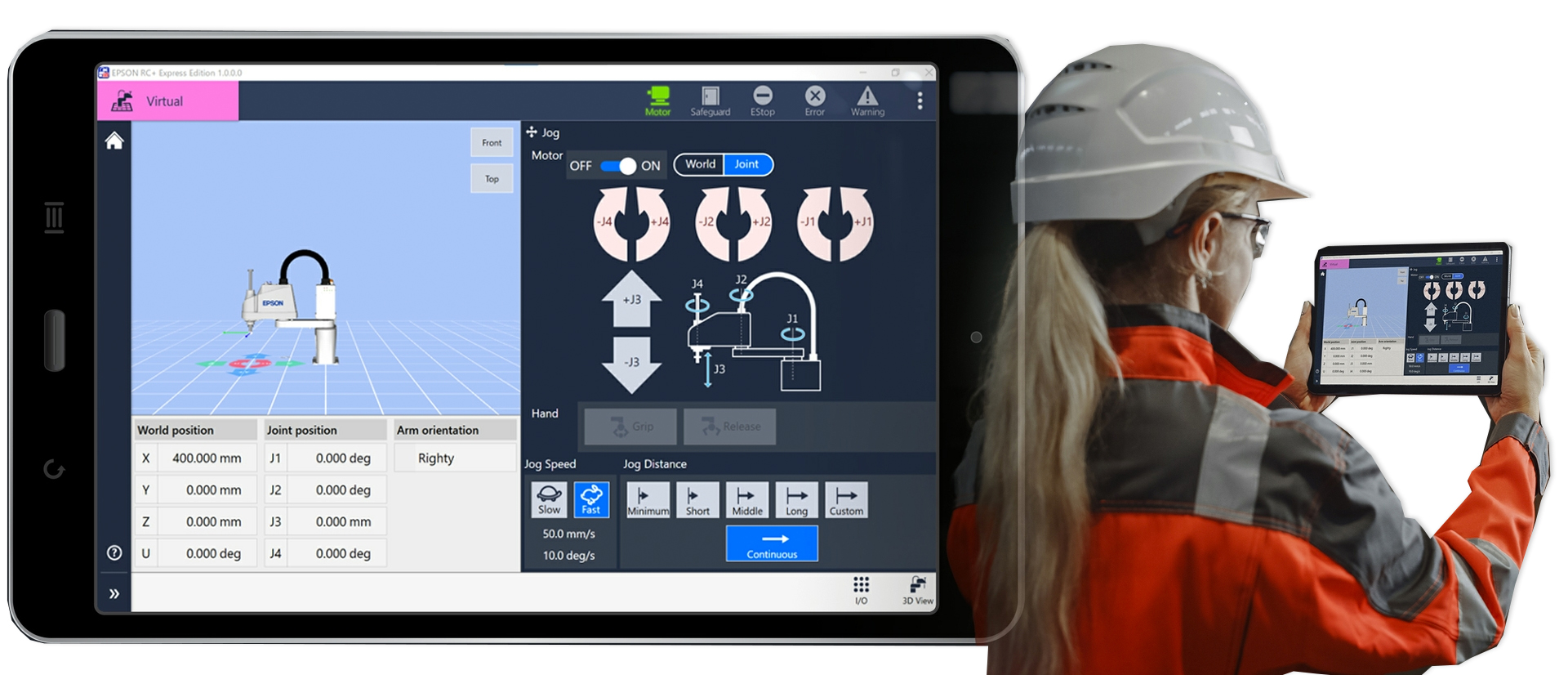Click the X world position field

pyautogui.click(x=207, y=458)
